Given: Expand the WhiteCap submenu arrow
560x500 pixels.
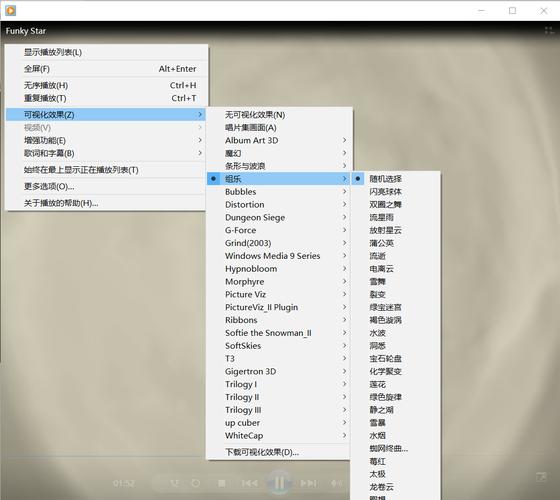Looking at the screenshot, I should (344, 435).
